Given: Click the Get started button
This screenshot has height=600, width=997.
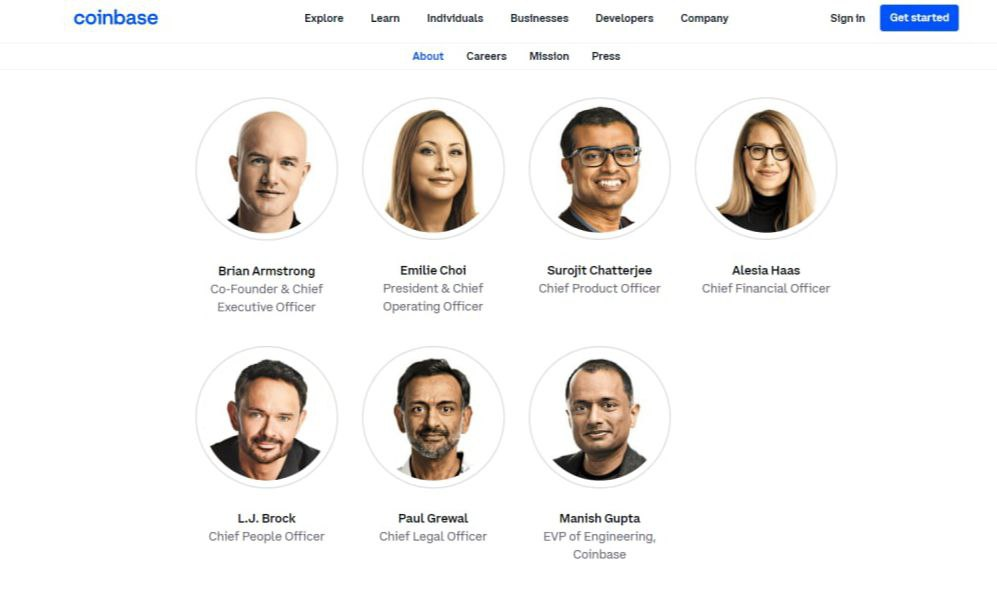Looking at the screenshot, I should (919, 18).
